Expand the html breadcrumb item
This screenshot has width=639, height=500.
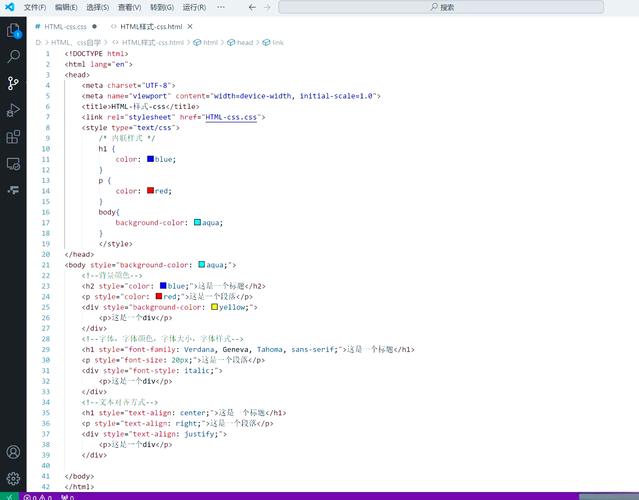coord(210,43)
